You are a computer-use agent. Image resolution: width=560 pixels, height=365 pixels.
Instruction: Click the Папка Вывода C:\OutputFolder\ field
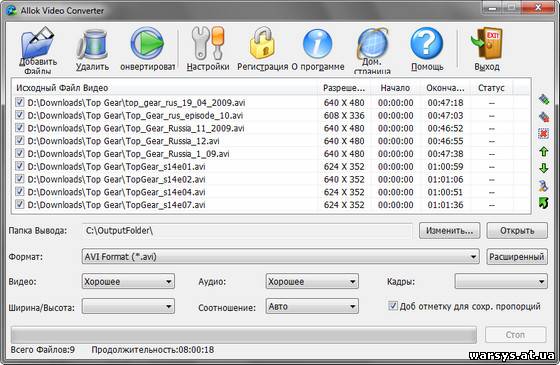point(247,231)
